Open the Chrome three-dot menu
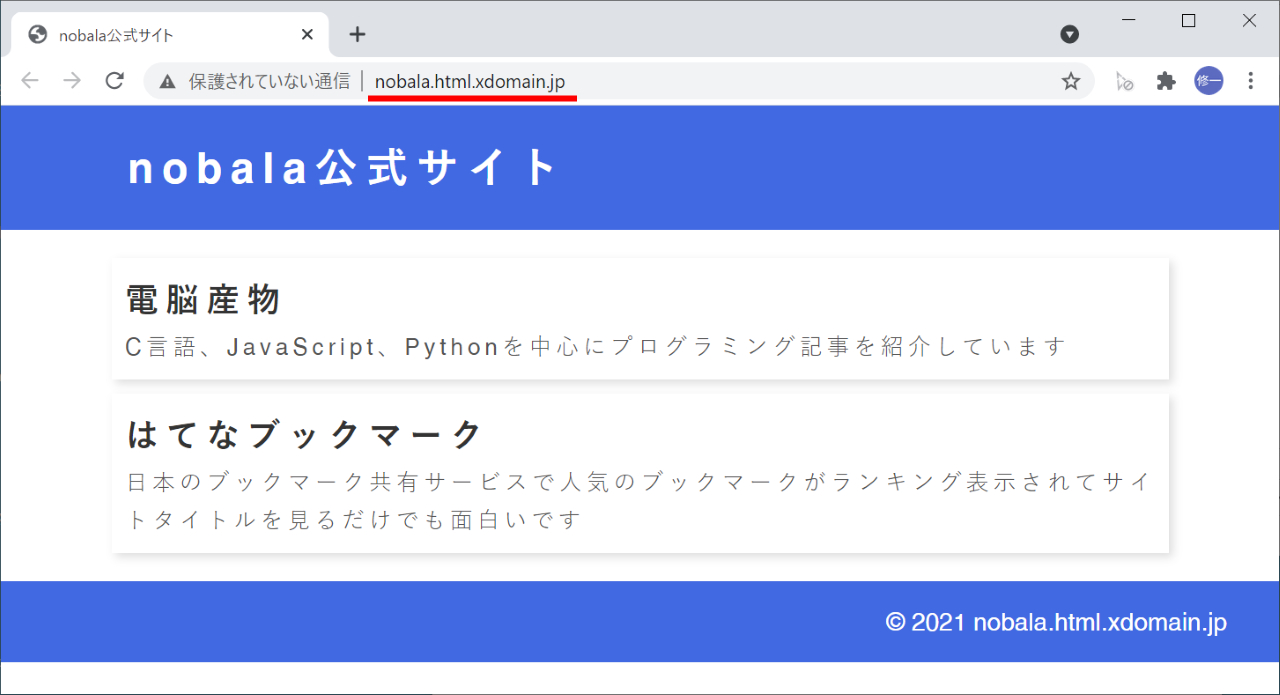The image size is (1280, 695). coord(1250,81)
